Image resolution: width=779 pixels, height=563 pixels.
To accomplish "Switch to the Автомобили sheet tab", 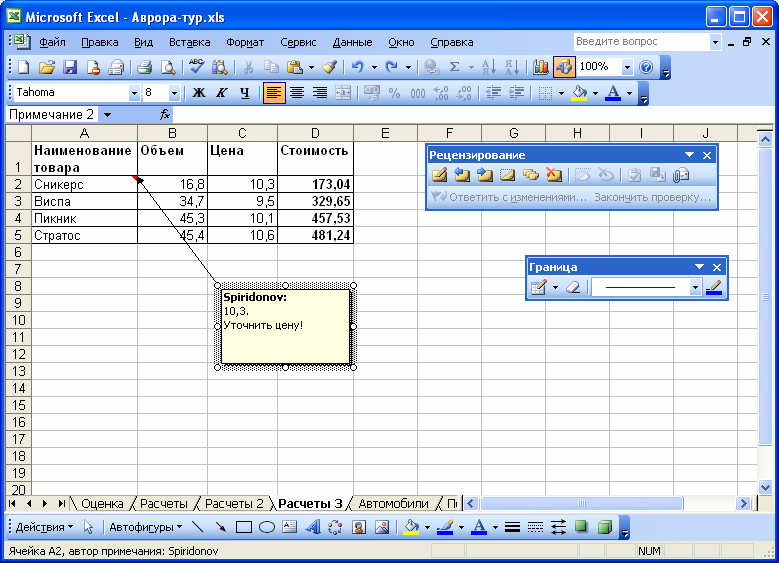I will coord(393,503).
